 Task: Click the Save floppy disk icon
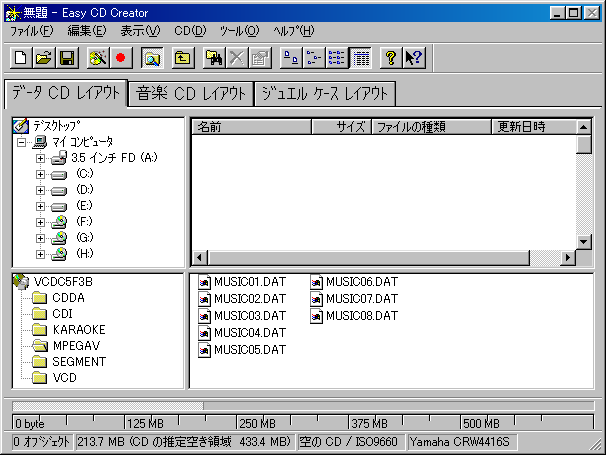tap(67, 58)
